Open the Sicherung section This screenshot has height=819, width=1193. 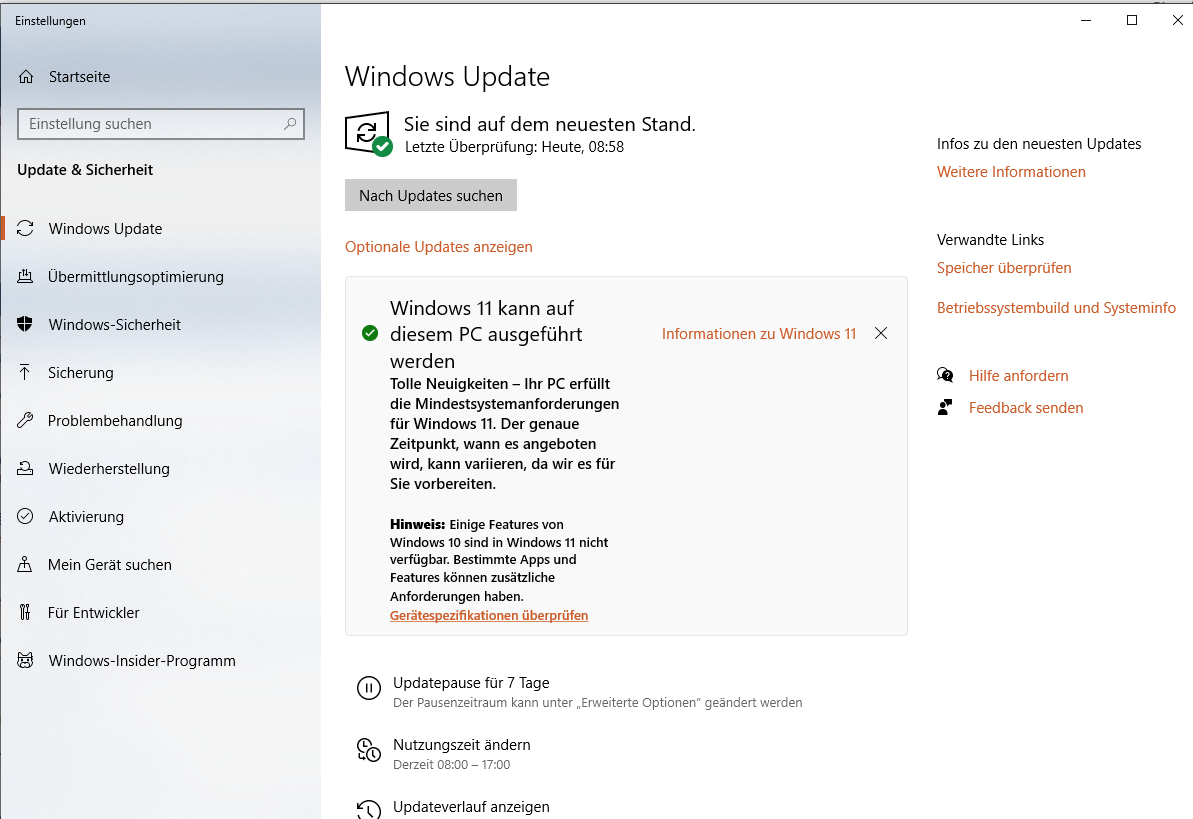pyautogui.click(x=81, y=372)
